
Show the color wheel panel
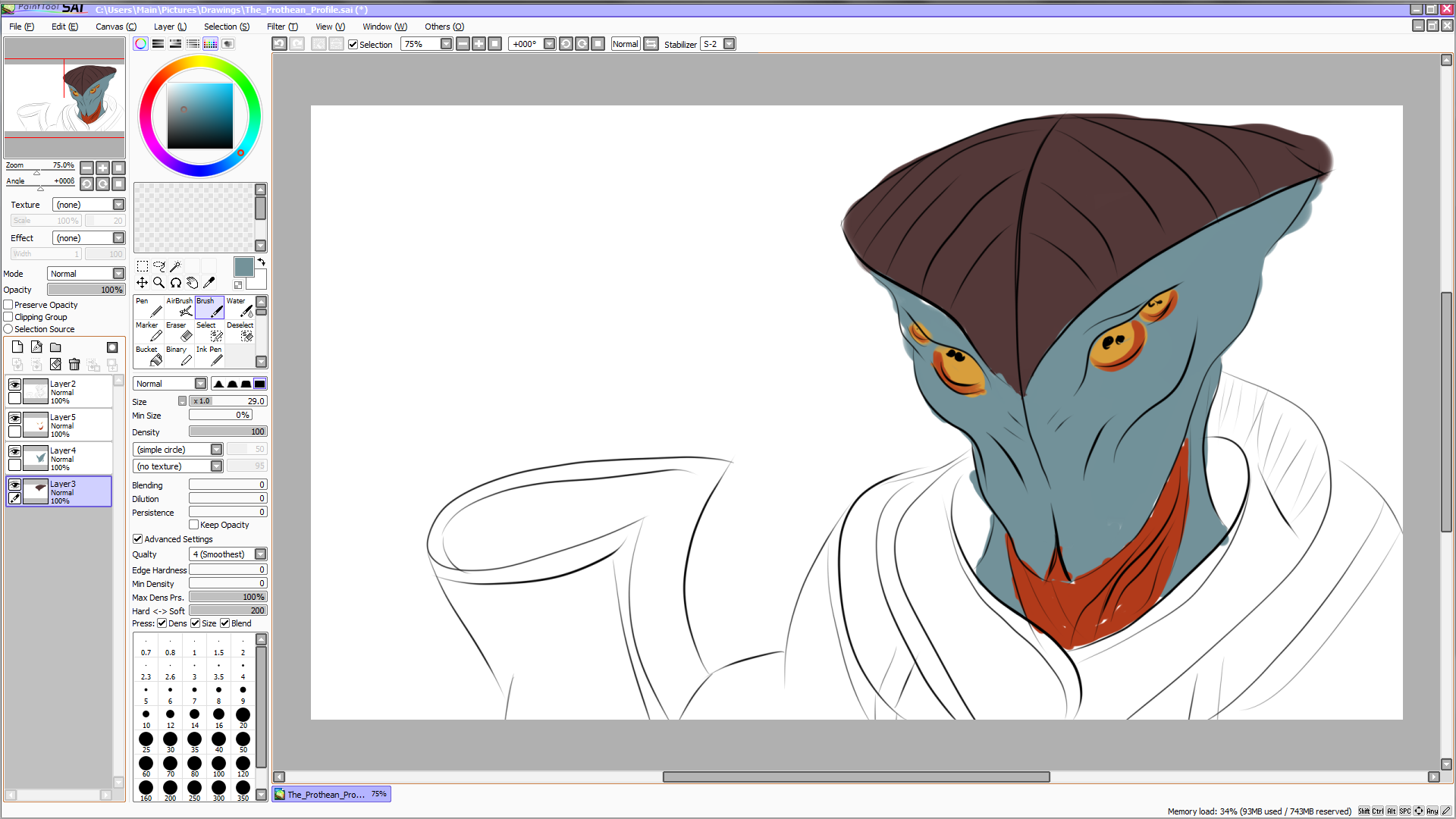click(140, 44)
